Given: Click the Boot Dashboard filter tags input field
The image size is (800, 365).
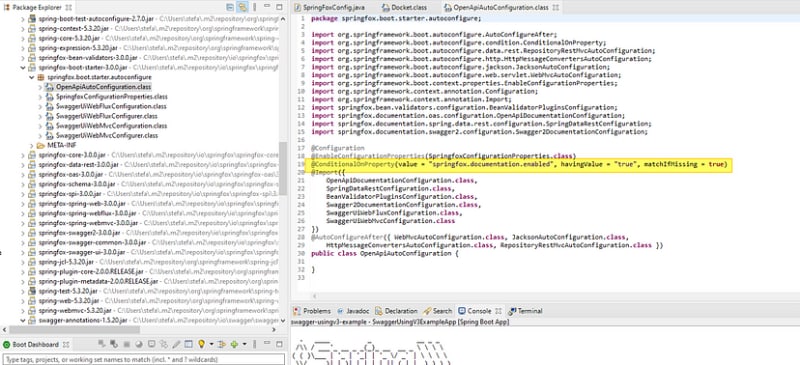Looking at the screenshot, I should [x=143, y=359].
